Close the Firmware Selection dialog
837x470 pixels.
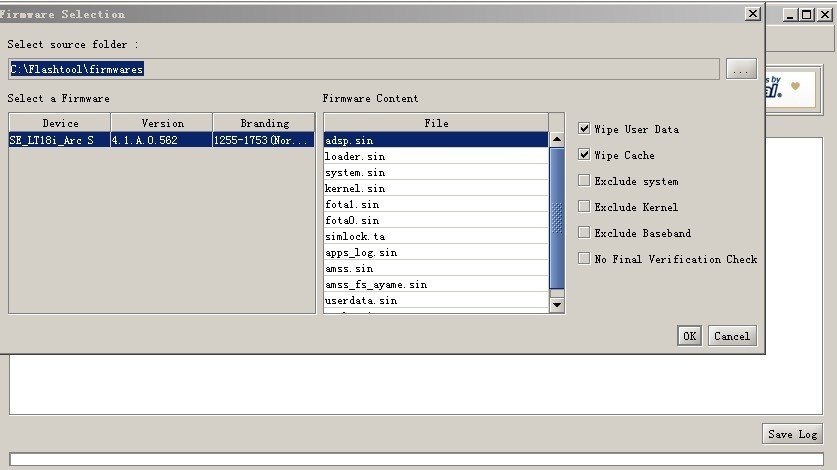752,14
